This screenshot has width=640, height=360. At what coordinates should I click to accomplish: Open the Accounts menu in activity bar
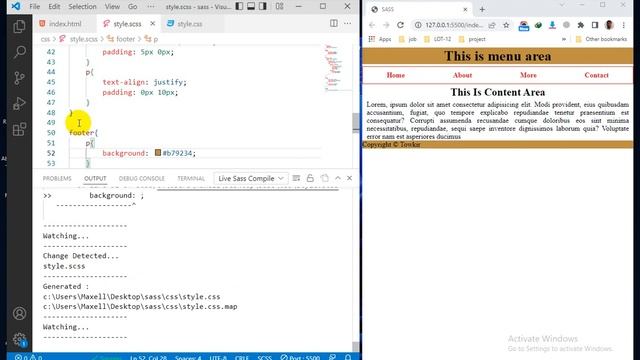tap(19, 313)
